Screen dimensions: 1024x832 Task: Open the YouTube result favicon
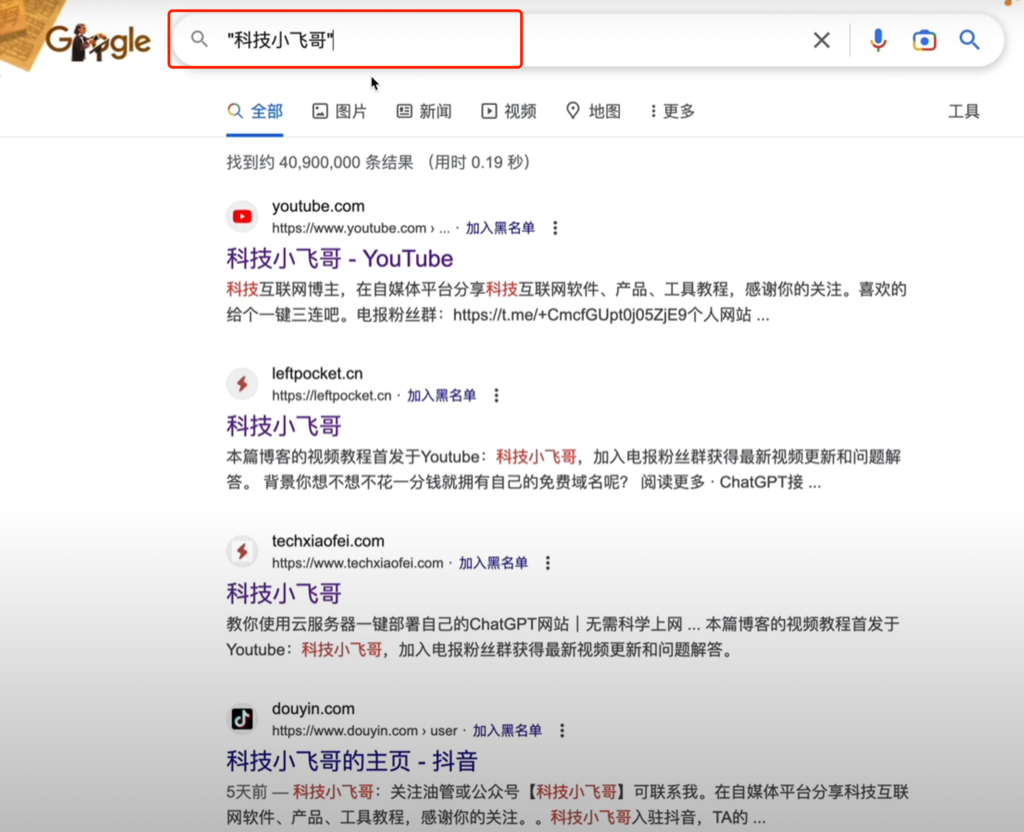coord(242,216)
